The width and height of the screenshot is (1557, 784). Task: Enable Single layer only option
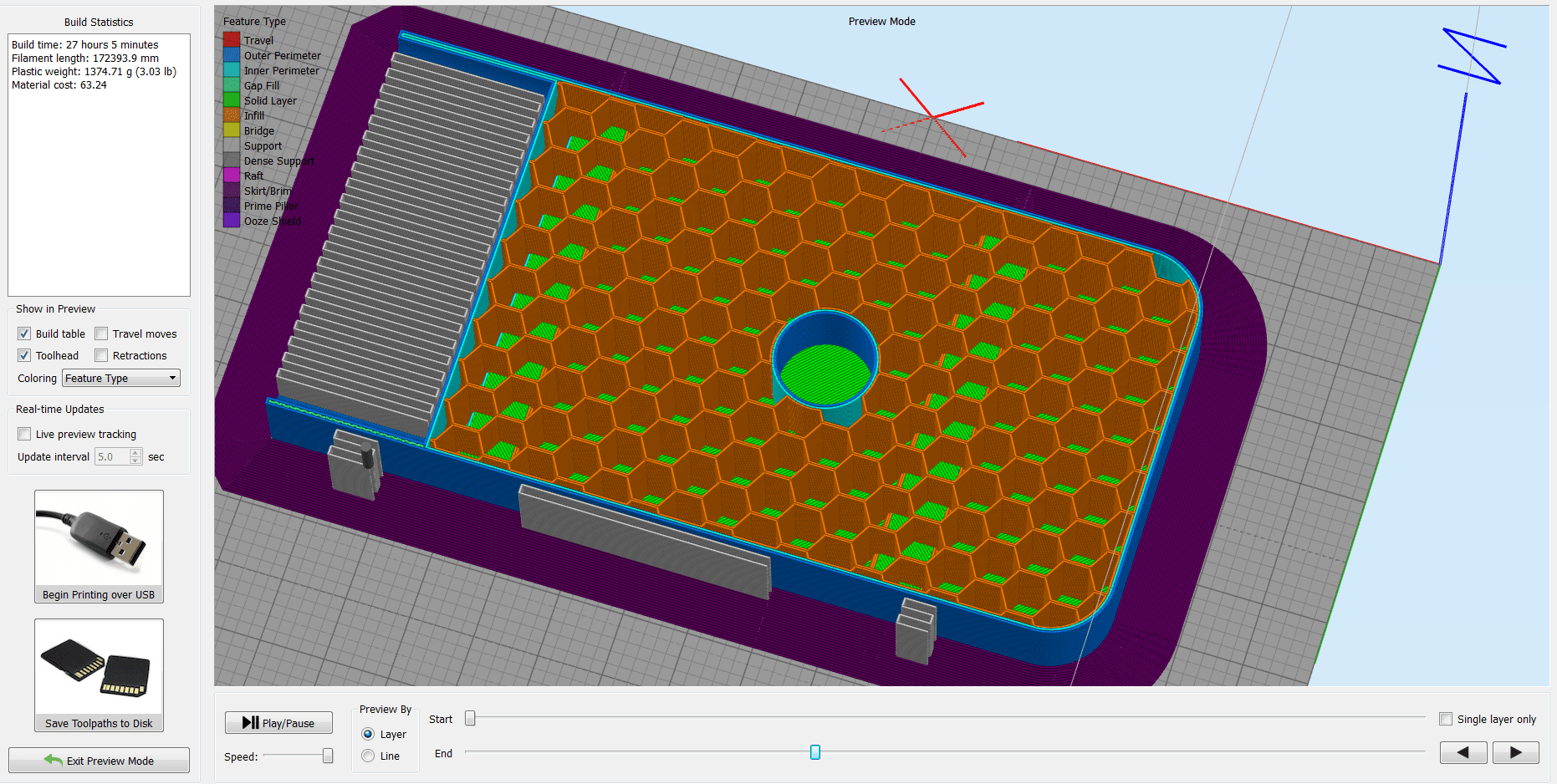[1446, 718]
